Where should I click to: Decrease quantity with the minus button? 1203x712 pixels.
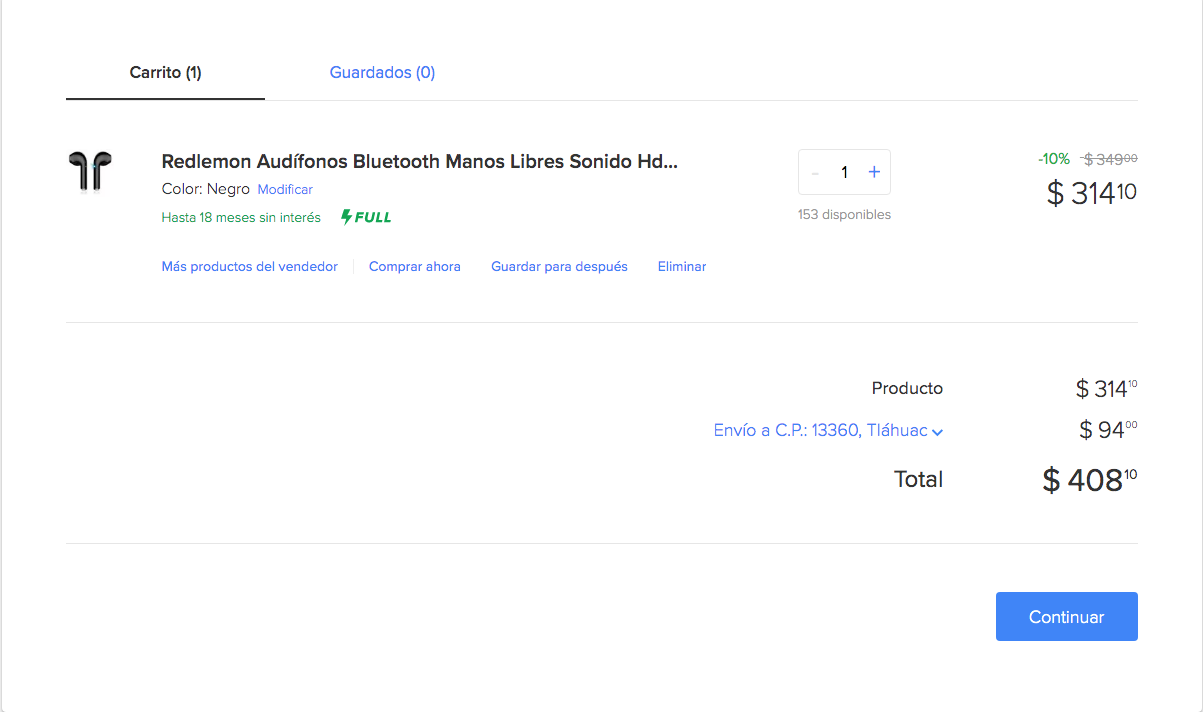(815, 173)
